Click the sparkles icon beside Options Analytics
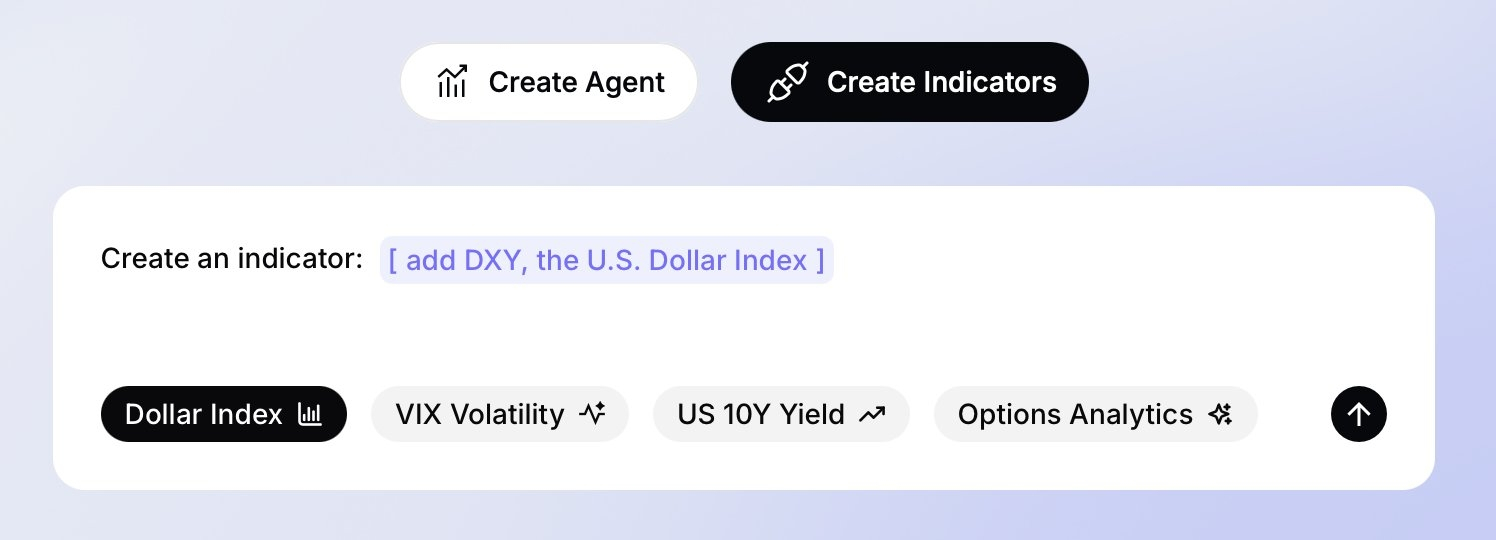The height and width of the screenshot is (540, 1496). [1220, 414]
